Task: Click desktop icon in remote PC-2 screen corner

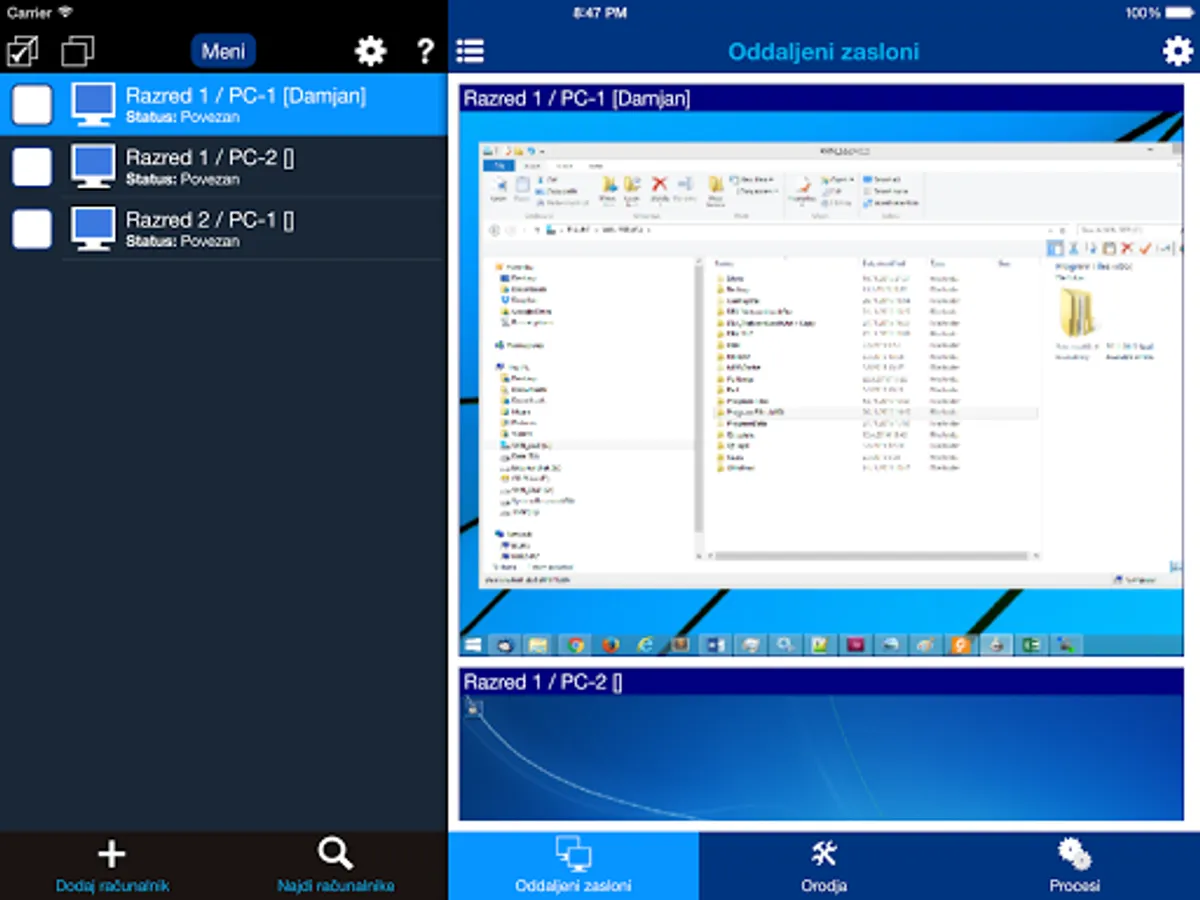Action: (x=474, y=708)
